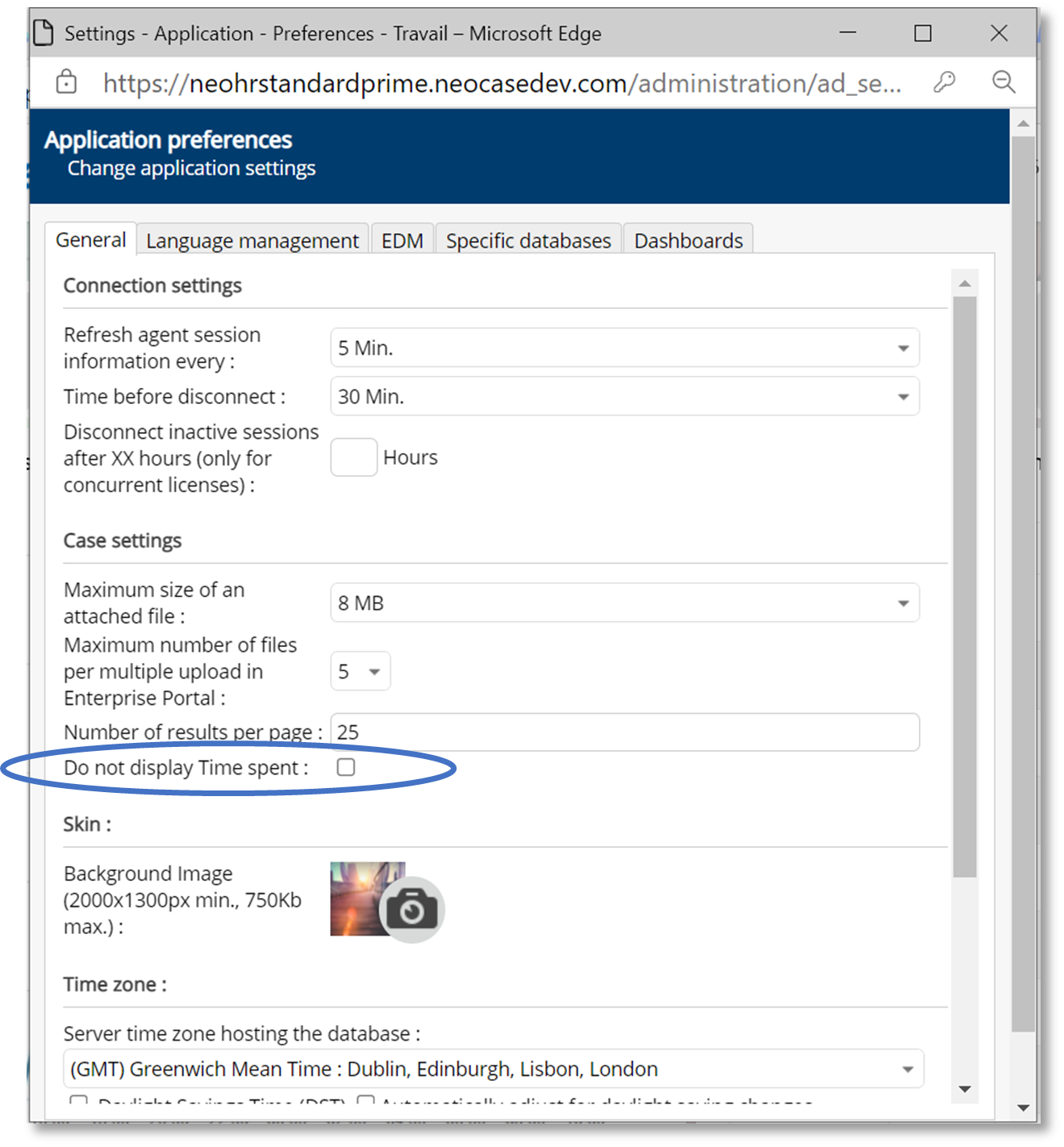Open the server time zone dropdown
Screen dimensions: 1064x1147
pos(493,1070)
